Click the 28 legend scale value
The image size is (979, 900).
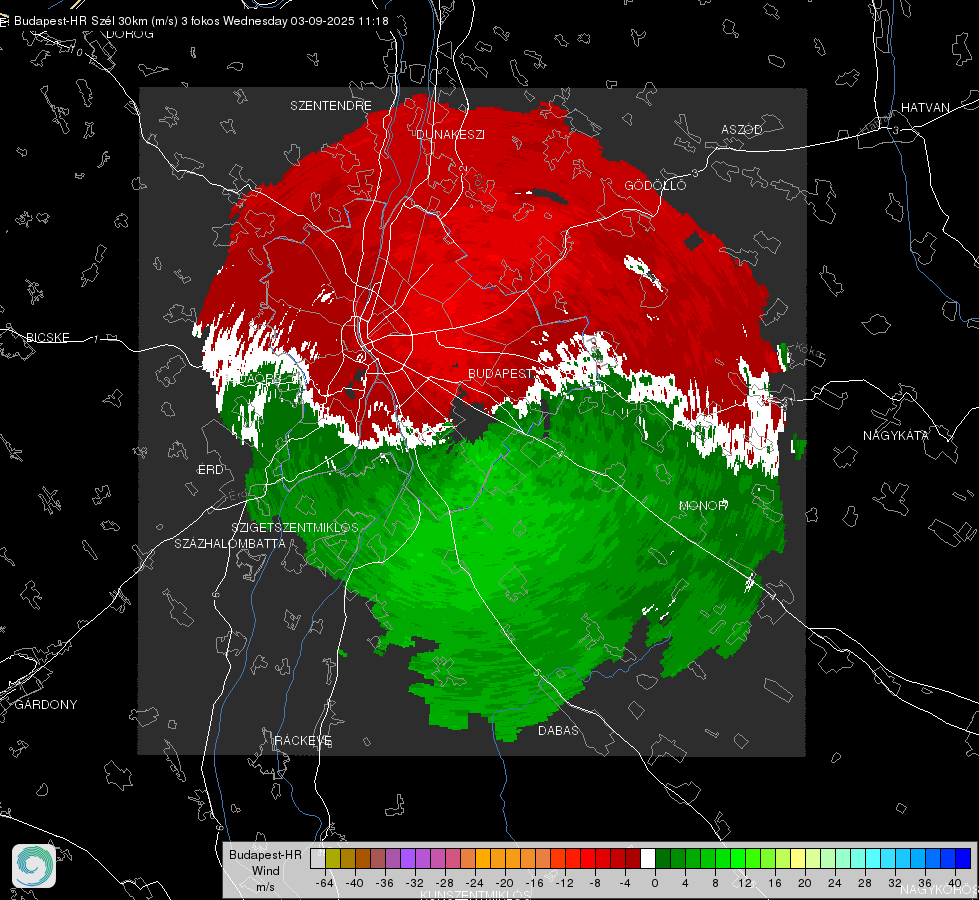(865, 883)
